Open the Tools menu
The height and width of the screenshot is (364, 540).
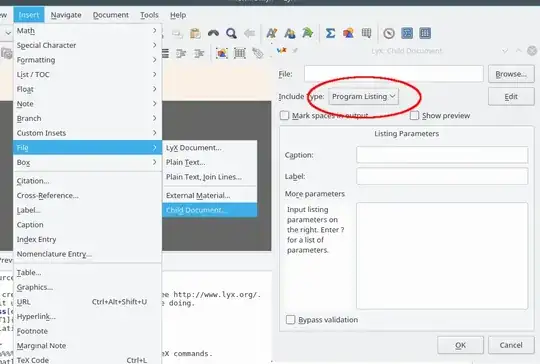[x=149, y=15]
